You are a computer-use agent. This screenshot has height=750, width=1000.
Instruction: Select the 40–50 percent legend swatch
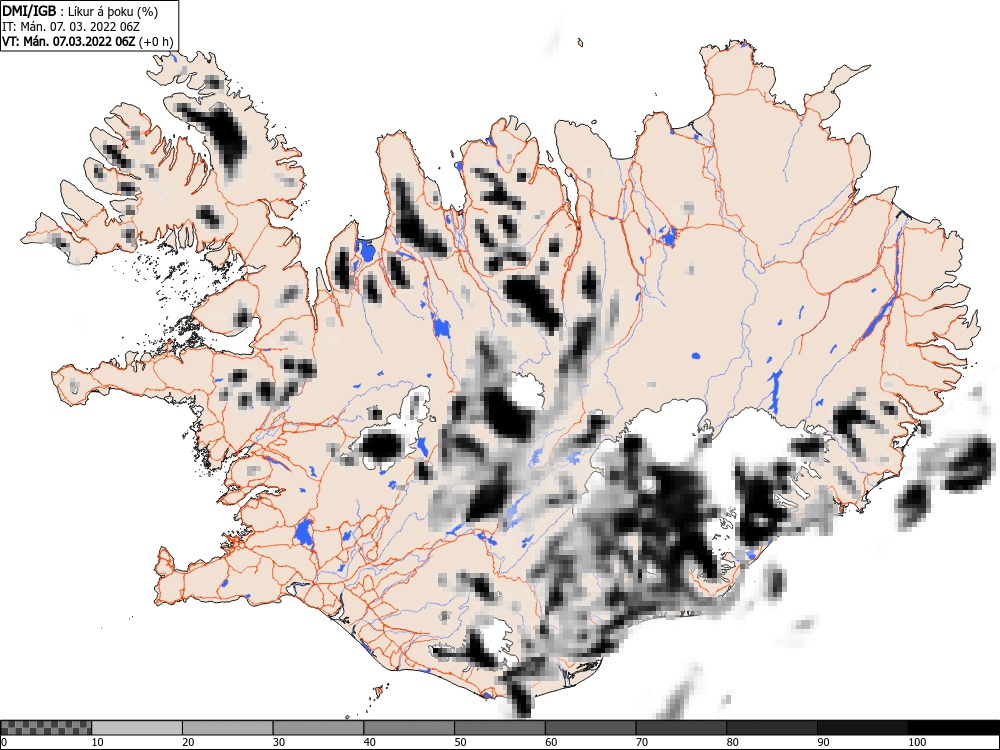(x=409, y=728)
